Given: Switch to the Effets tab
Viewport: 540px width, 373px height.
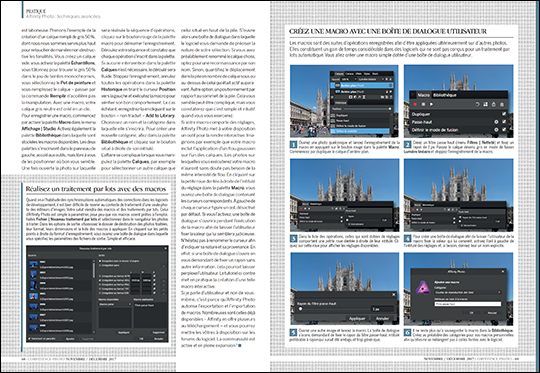Looking at the screenshot, I should coord(359,74).
